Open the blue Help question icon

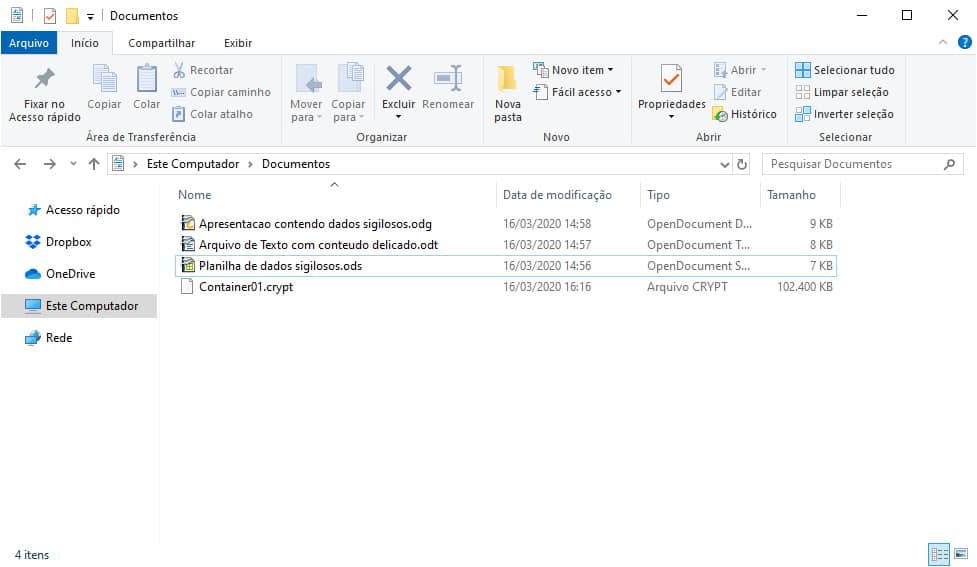965,42
